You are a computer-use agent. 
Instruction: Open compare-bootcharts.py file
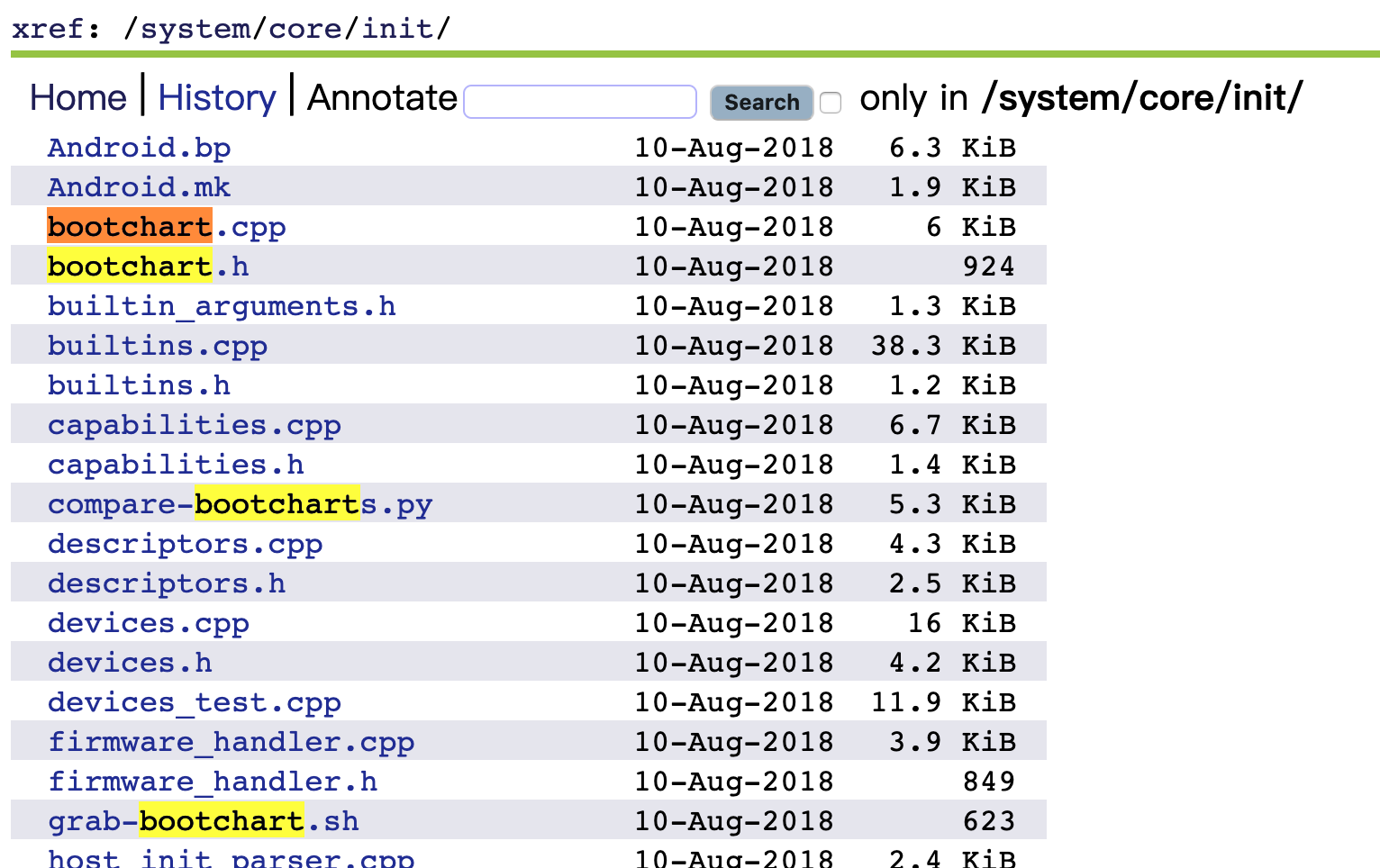[241, 504]
